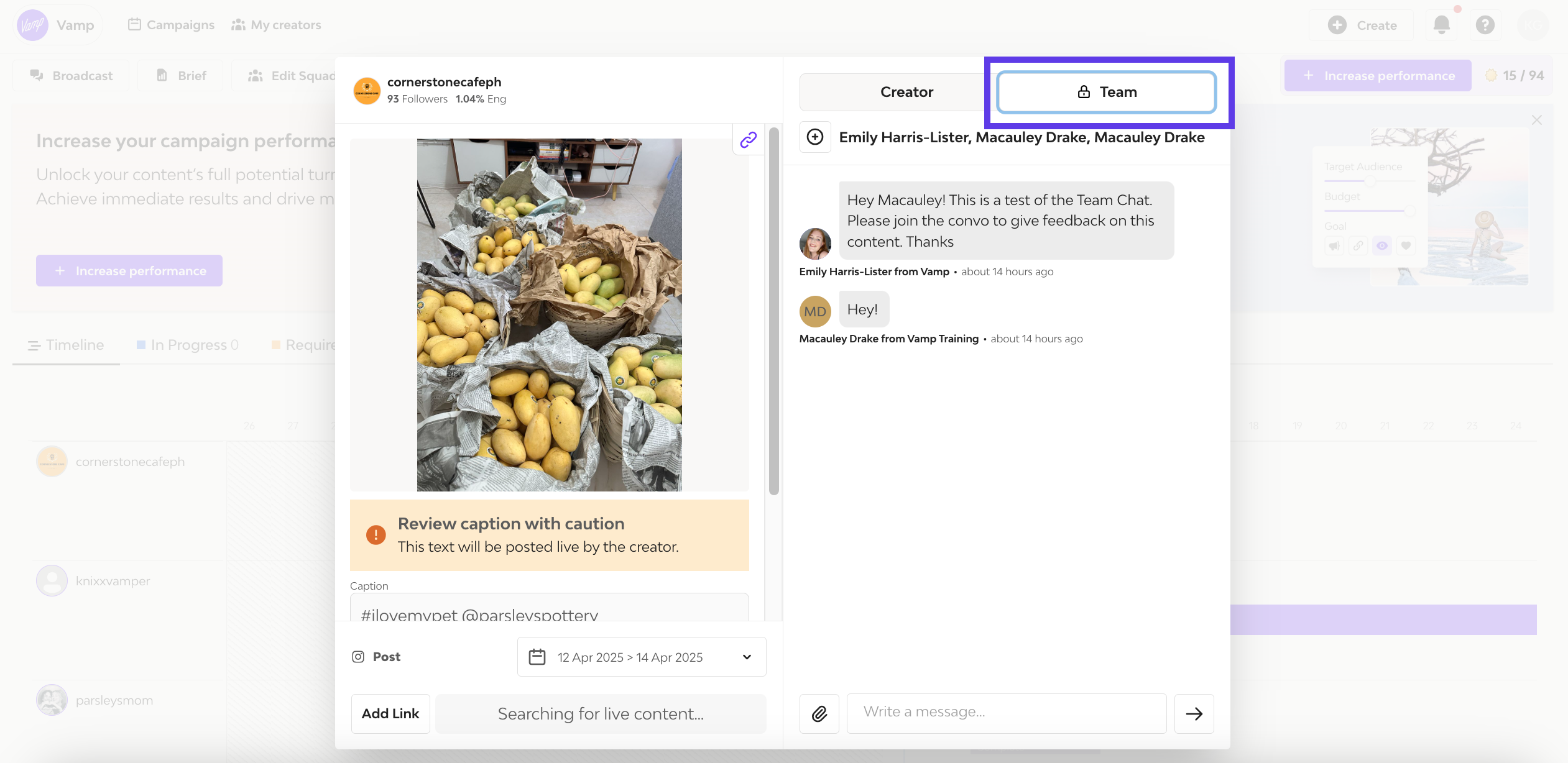Click the parsleysmom avatar
The image size is (1568, 763).
pos(52,700)
